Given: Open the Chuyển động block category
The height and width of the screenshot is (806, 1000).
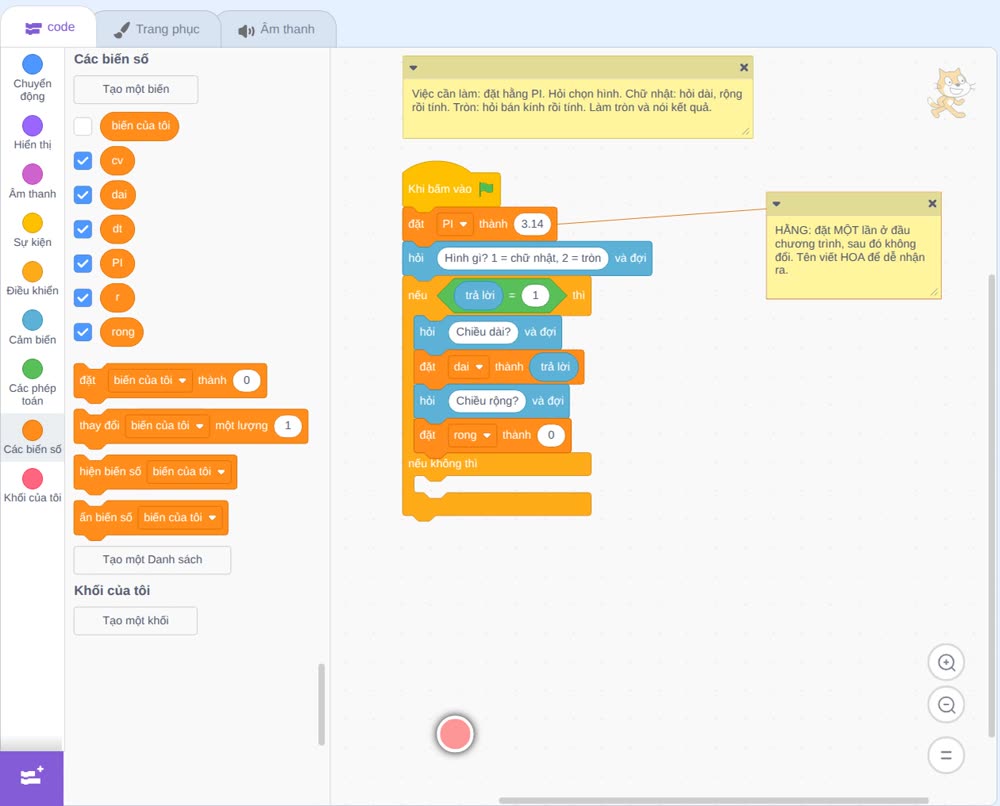Looking at the screenshot, I should (33, 77).
